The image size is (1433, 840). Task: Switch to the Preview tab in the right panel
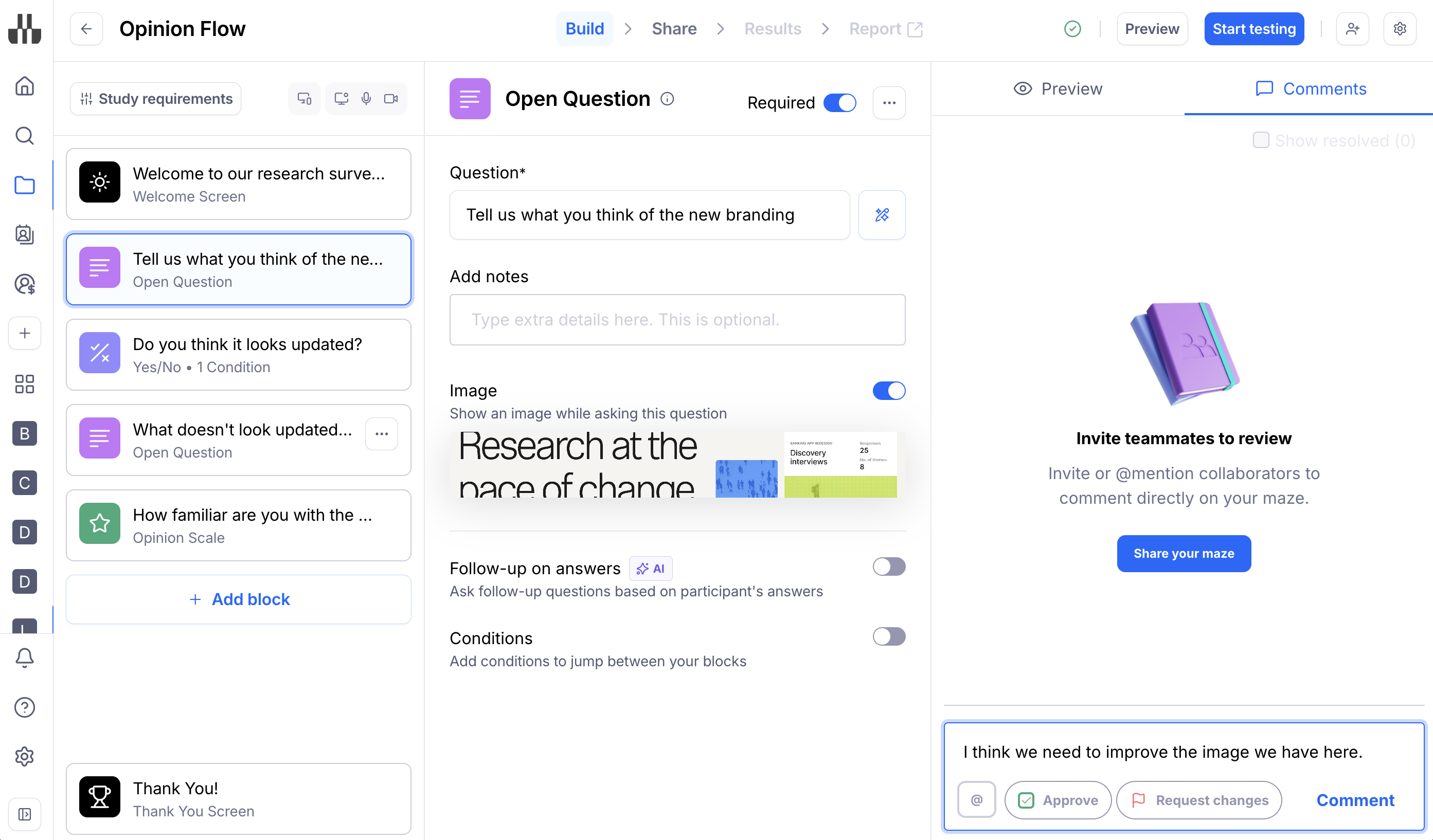coord(1058,88)
